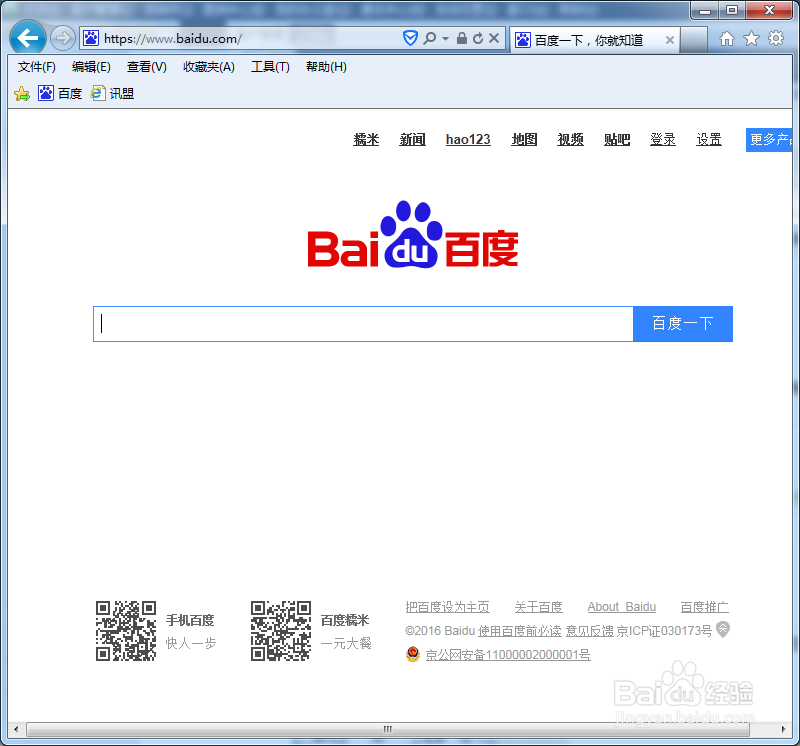The image size is (800, 746).
Task: Click the address bar search magnifier
Action: [430, 38]
